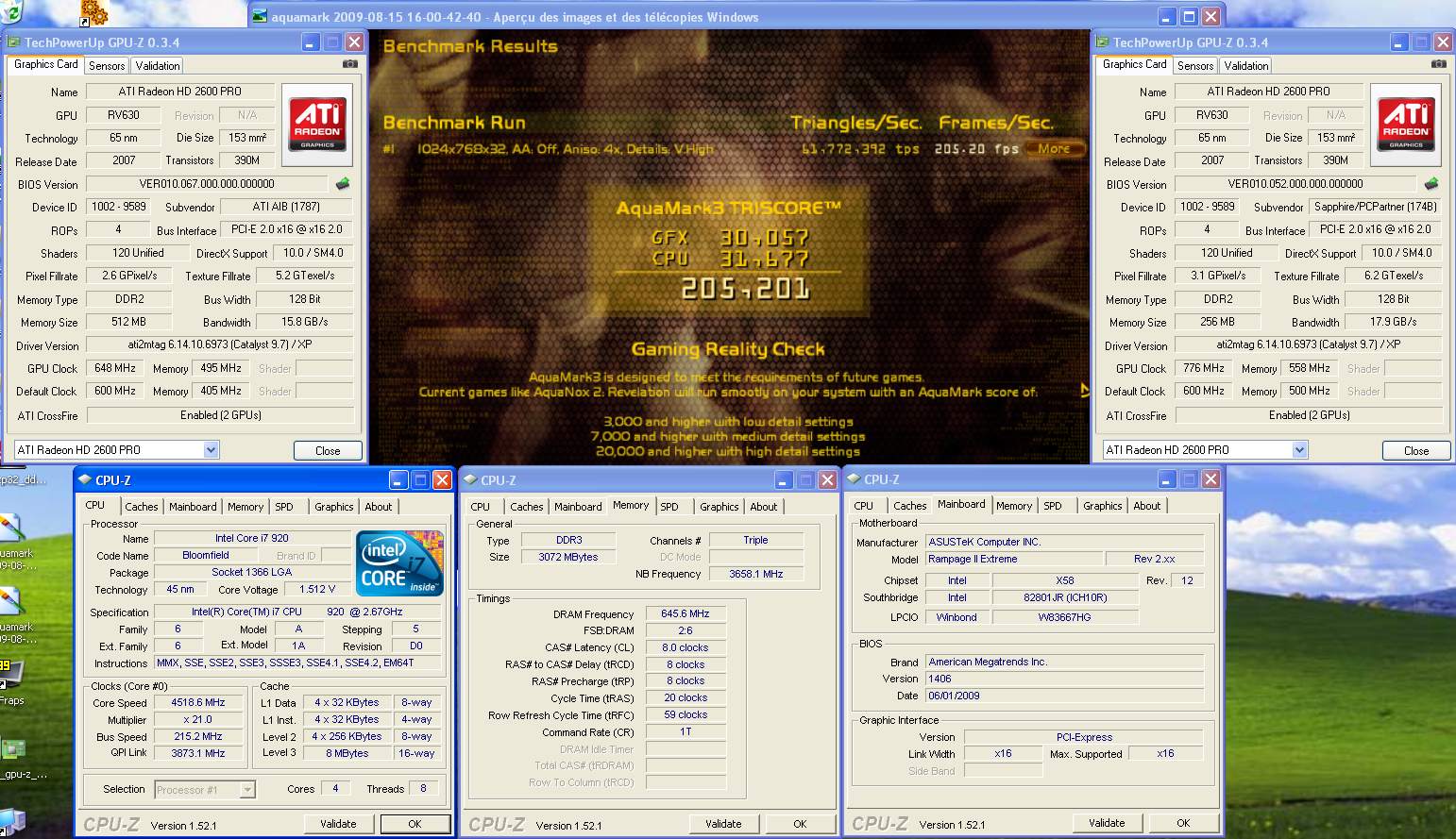Click Close button in right GPU-Z
The height and width of the screenshot is (839, 1456).
click(1416, 451)
